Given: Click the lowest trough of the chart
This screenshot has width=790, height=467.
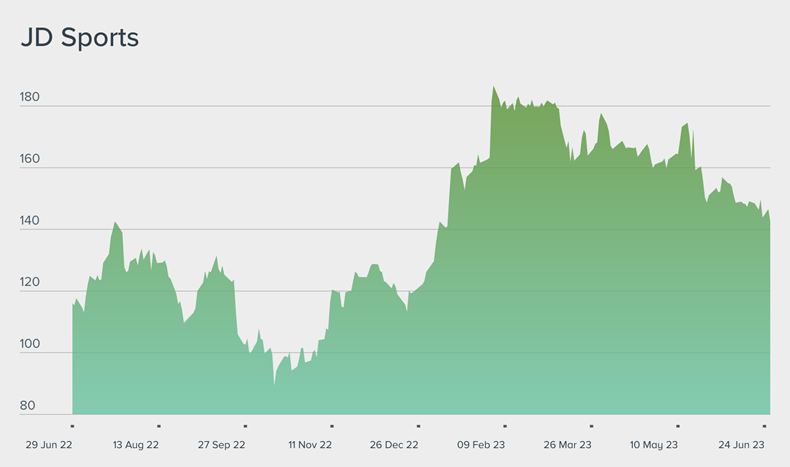Looking at the screenshot, I should [x=274, y=383].
